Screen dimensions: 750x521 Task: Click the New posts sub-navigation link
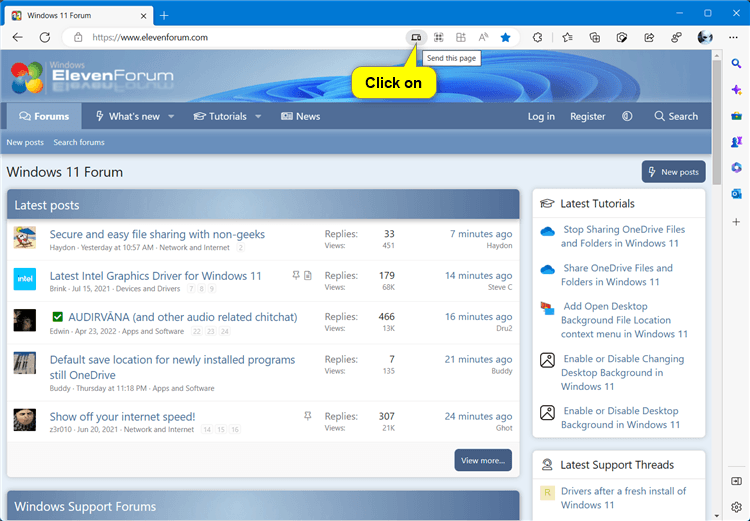click(x=25, y=142)
